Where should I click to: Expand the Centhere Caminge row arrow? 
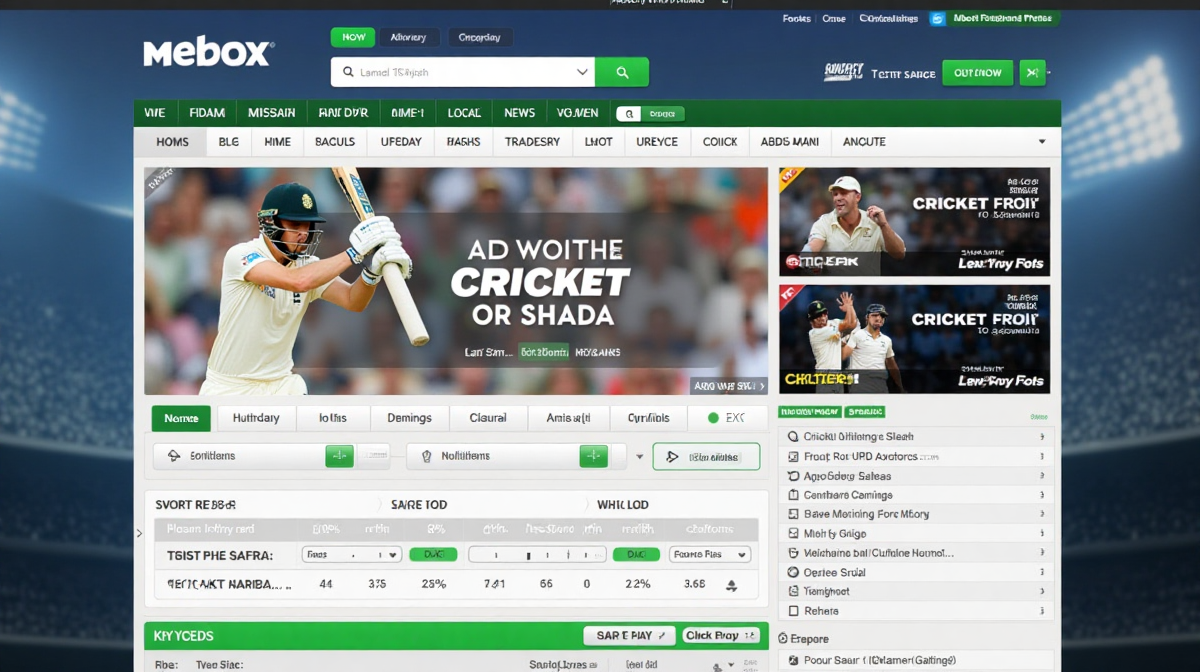tap(1042, 495)
